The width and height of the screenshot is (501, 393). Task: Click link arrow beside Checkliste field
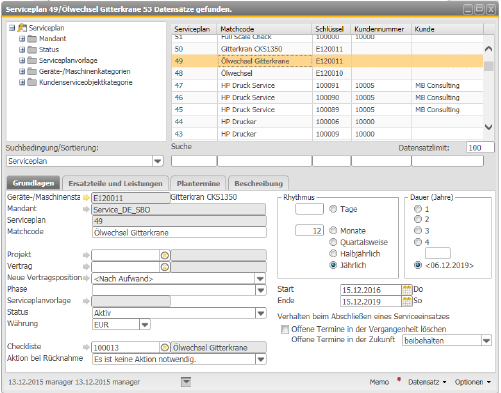point(86,347)
